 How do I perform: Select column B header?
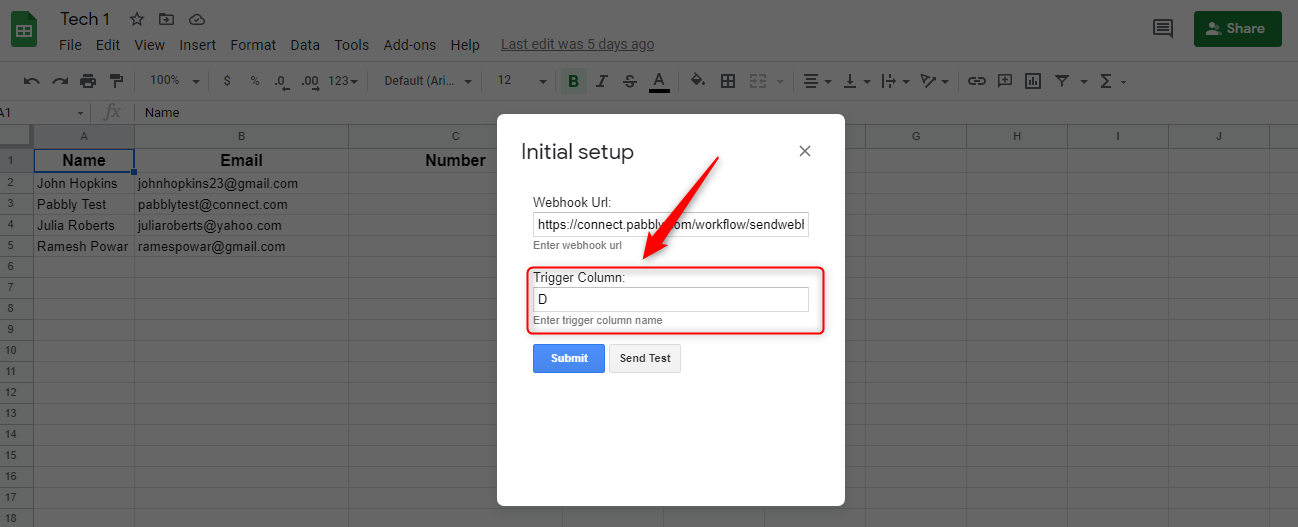241,136
